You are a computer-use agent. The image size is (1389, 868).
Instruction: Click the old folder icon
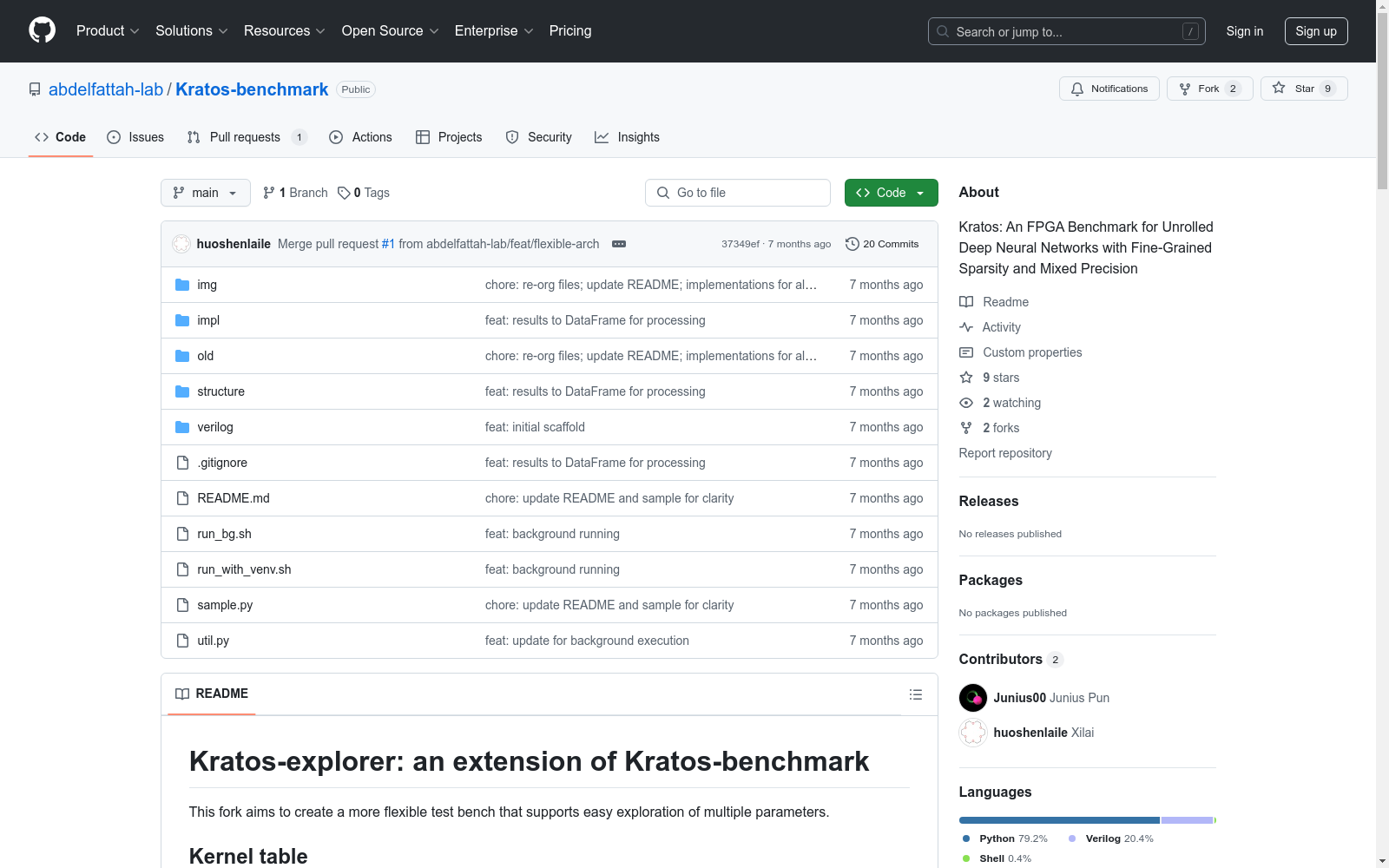coord(182,356)
